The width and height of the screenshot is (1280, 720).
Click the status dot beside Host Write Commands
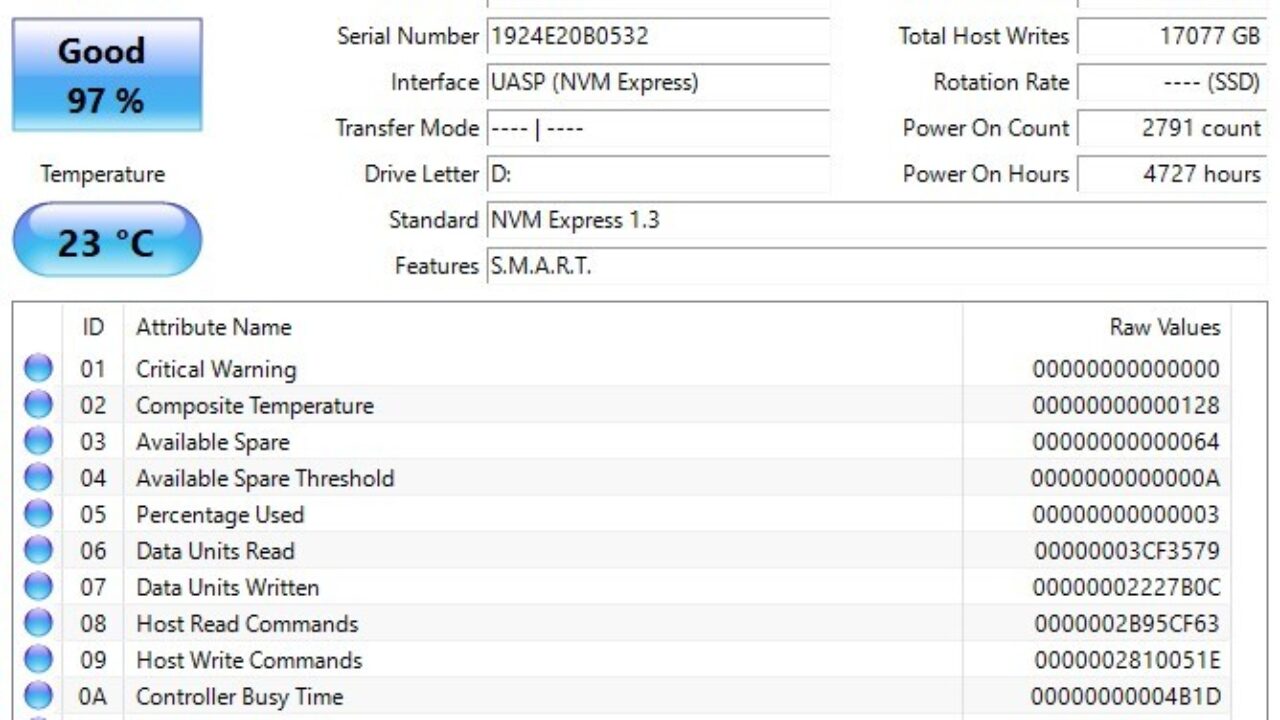(38, 660)
